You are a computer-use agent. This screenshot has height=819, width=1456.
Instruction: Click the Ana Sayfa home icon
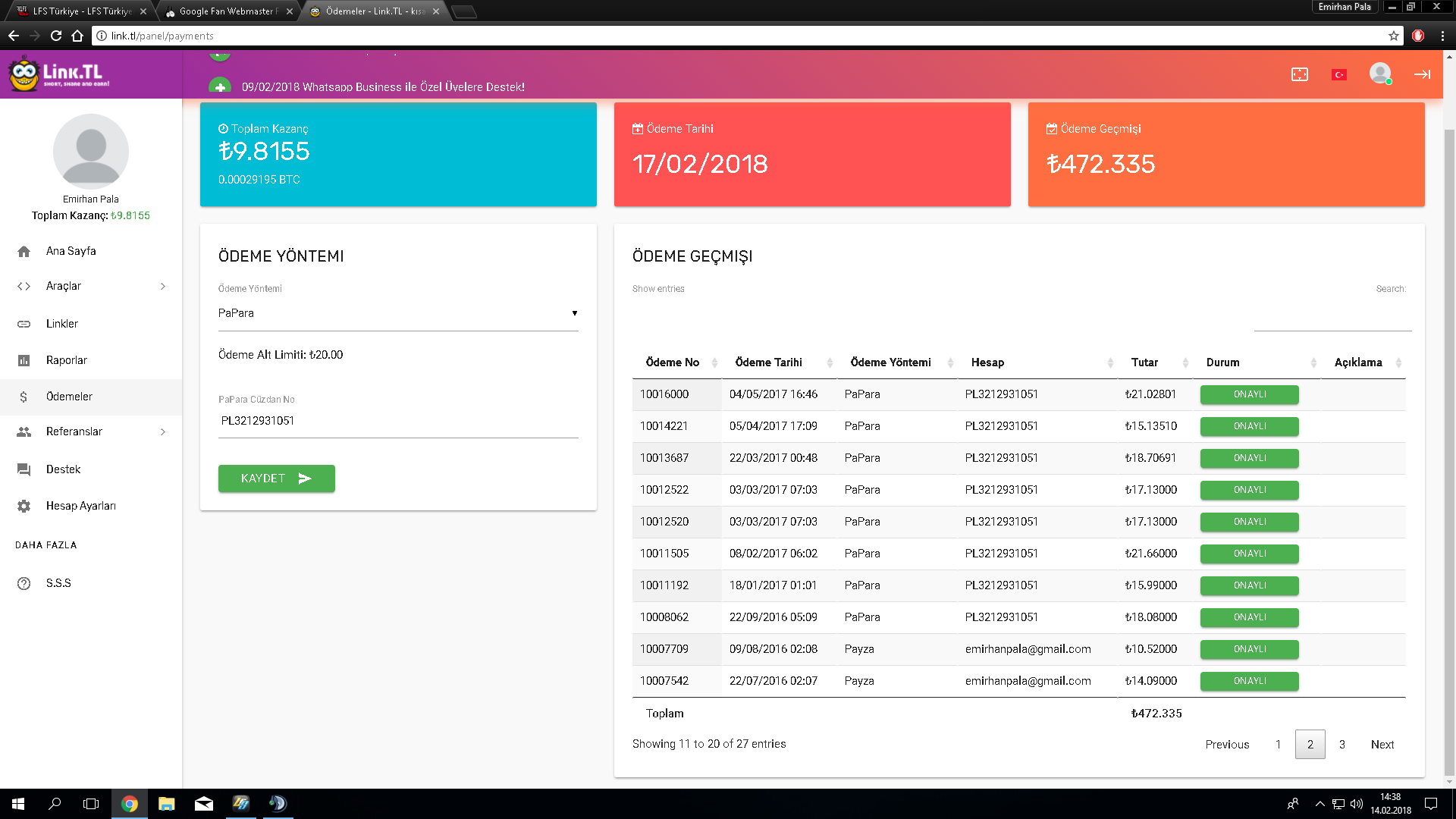24,251
